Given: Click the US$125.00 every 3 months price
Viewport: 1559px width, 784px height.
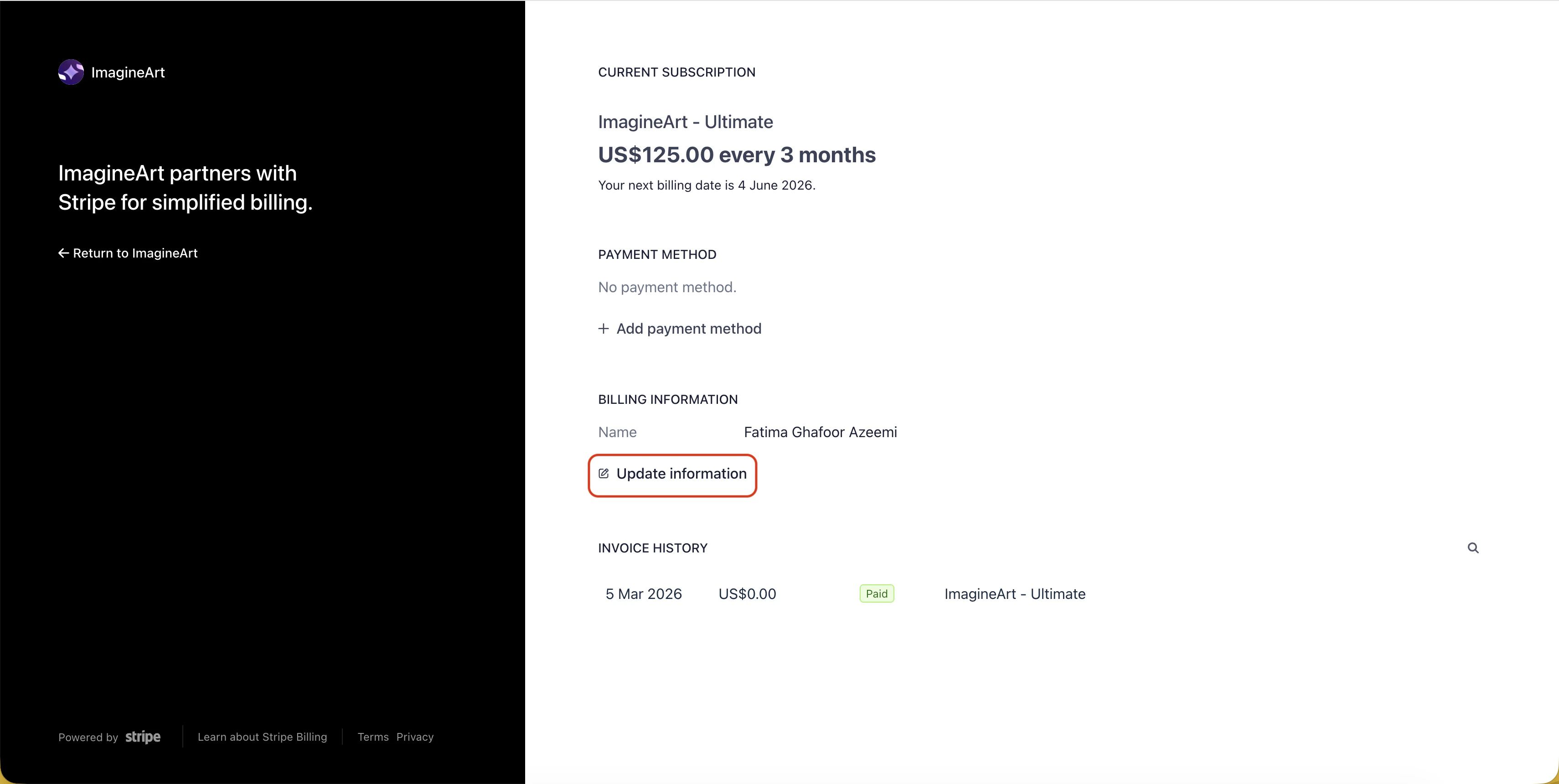Looking at the screenshot, I should click(x=737, y=155).
